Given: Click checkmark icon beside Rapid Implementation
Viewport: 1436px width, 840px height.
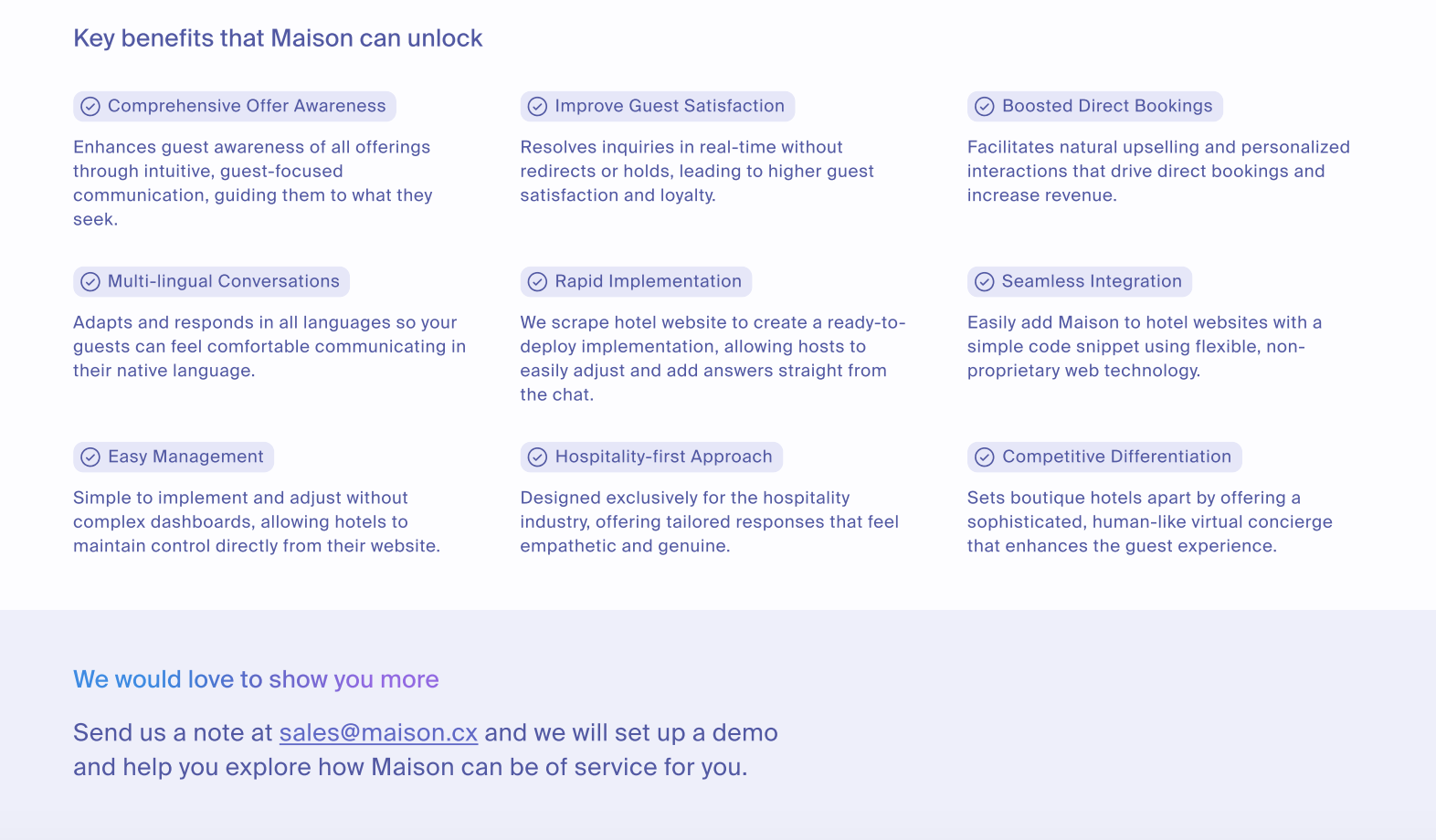Looking at the screenshot, I should pyautogui.click(x=538, y=282).
